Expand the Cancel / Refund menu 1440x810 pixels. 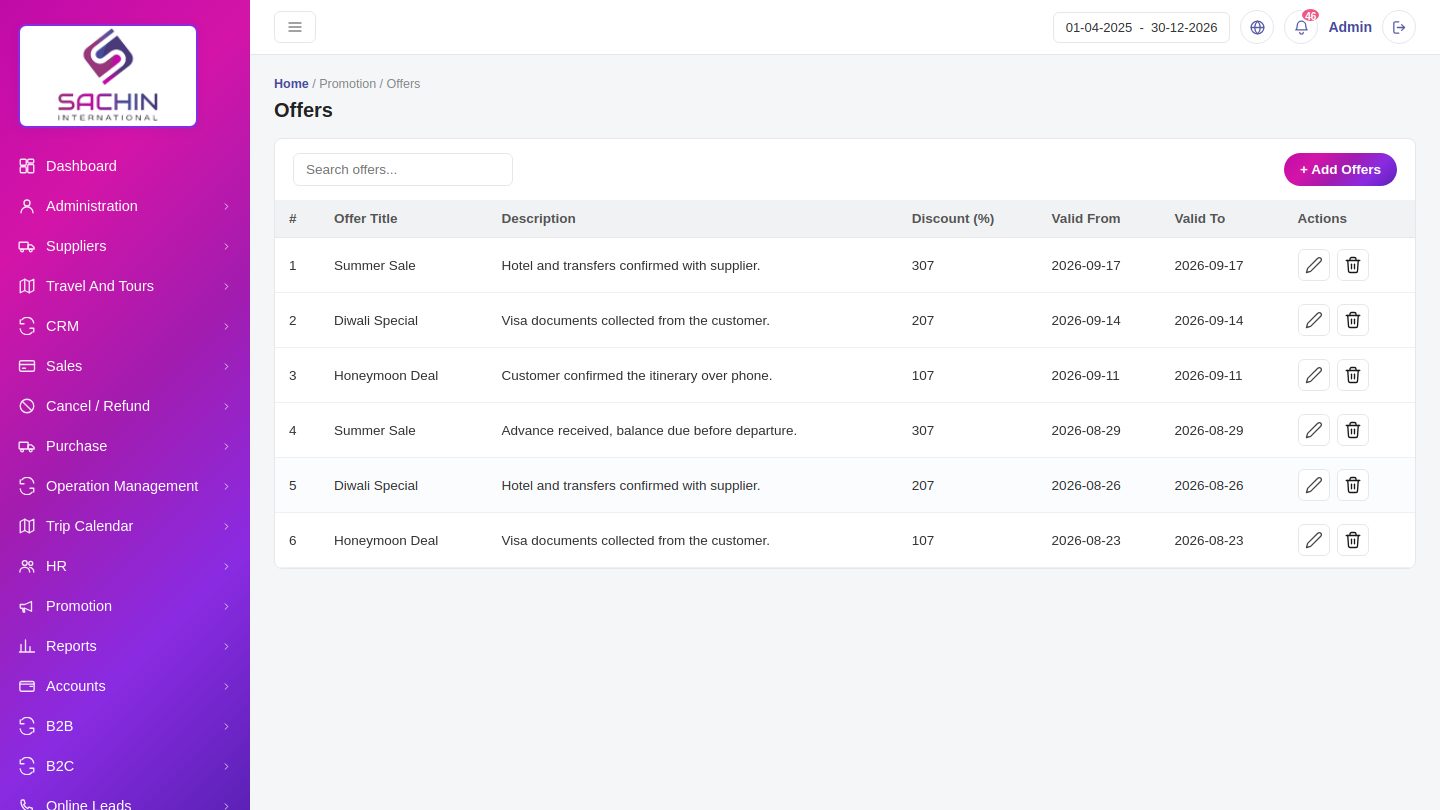[125, 406]
